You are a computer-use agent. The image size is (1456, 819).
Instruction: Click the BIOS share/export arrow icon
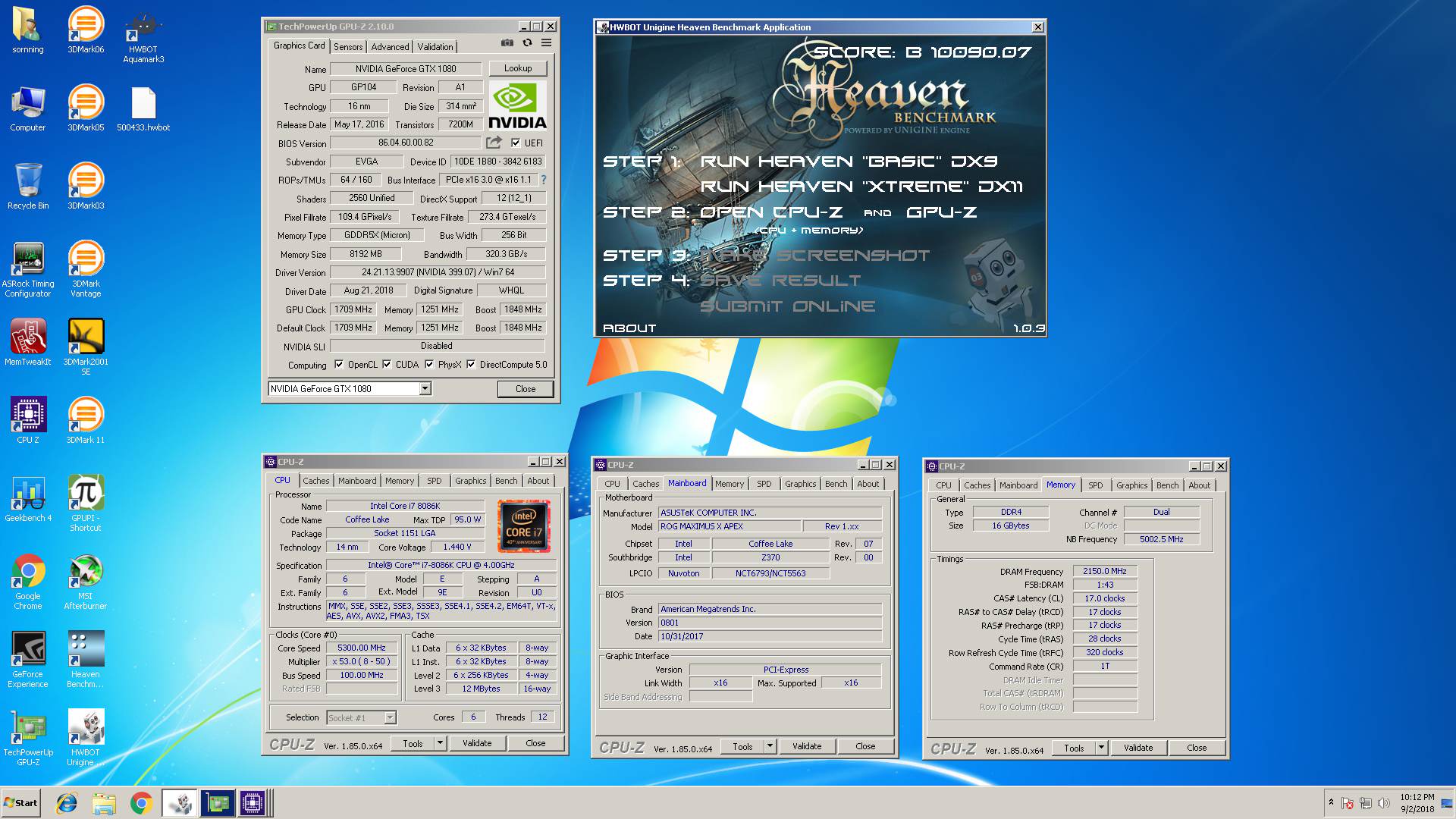coord(494,143)
